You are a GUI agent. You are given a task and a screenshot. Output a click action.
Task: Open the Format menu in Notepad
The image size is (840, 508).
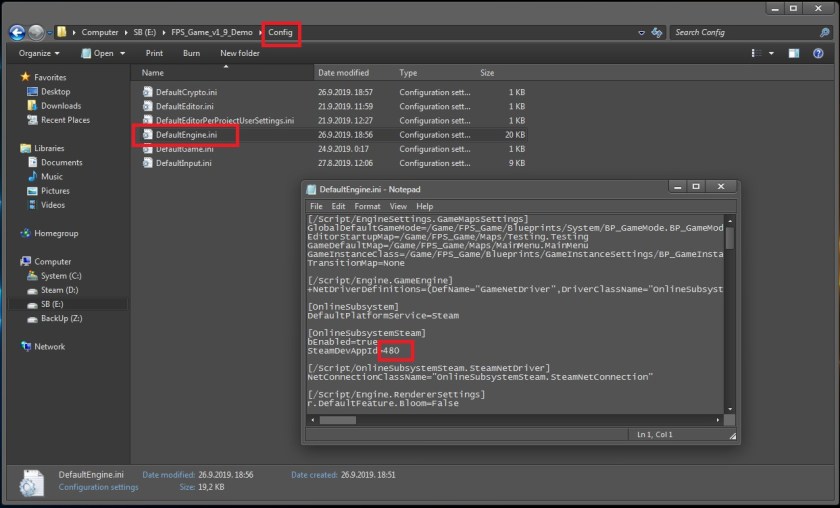click(367, 206)
